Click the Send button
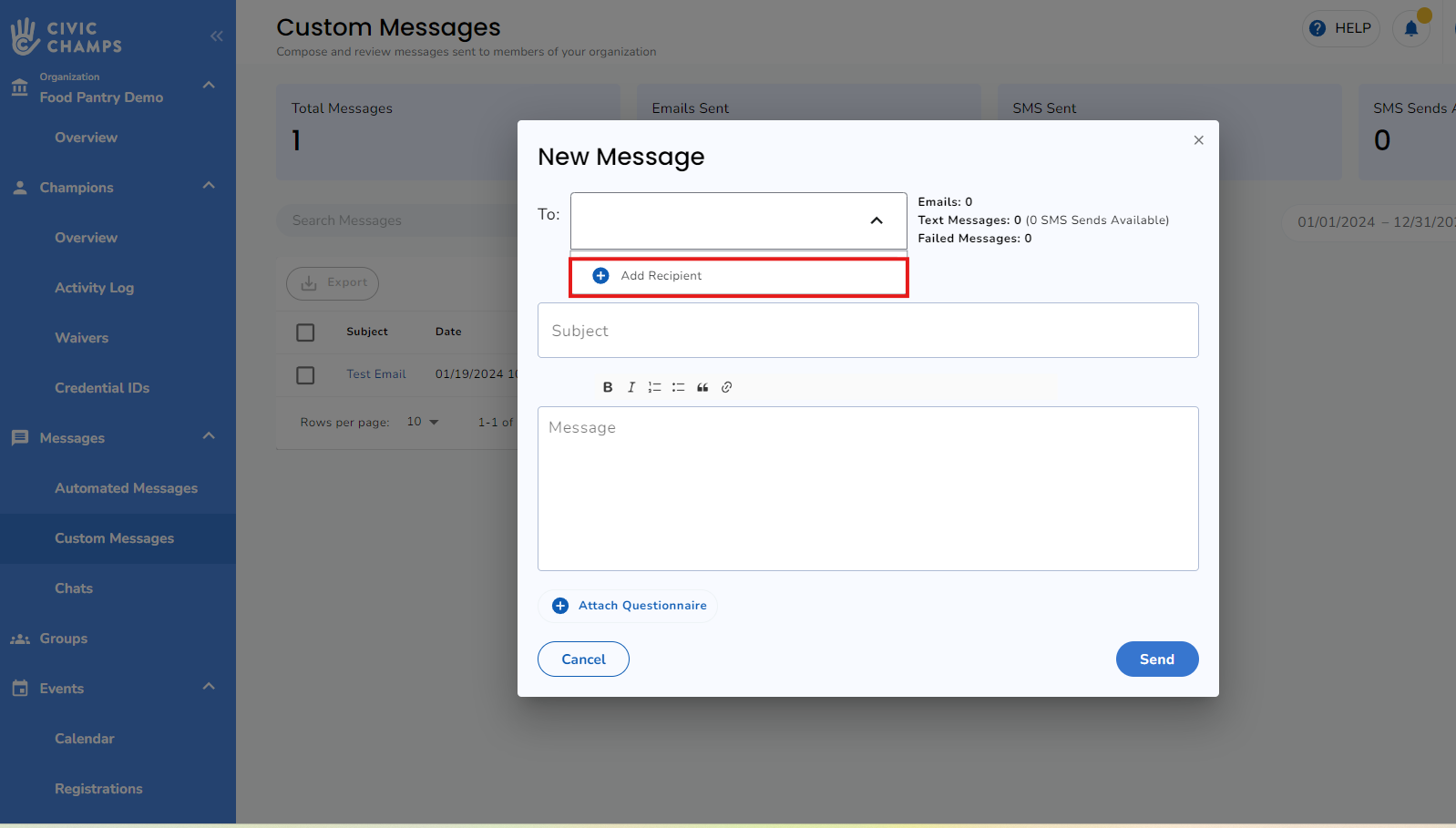Image resolution: width=1456 pixels, height=828 pixels. pos(1156,659)
